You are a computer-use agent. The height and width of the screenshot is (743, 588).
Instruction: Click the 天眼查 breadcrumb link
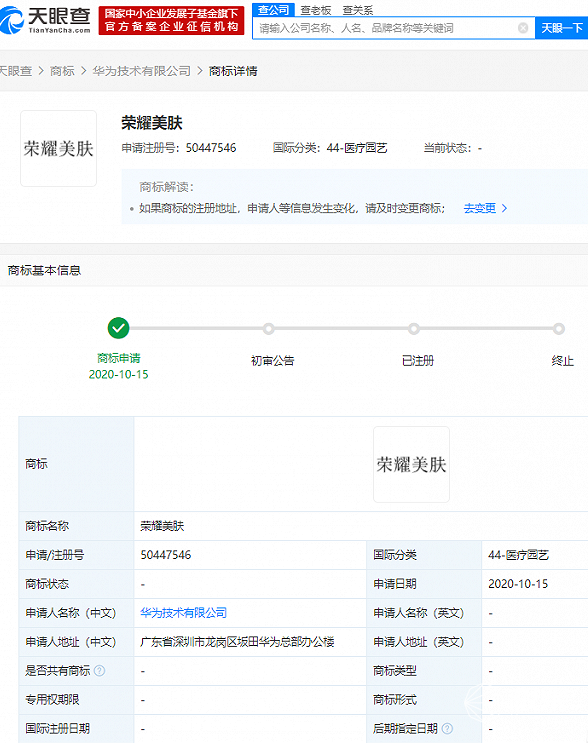(x=16, y=71)
